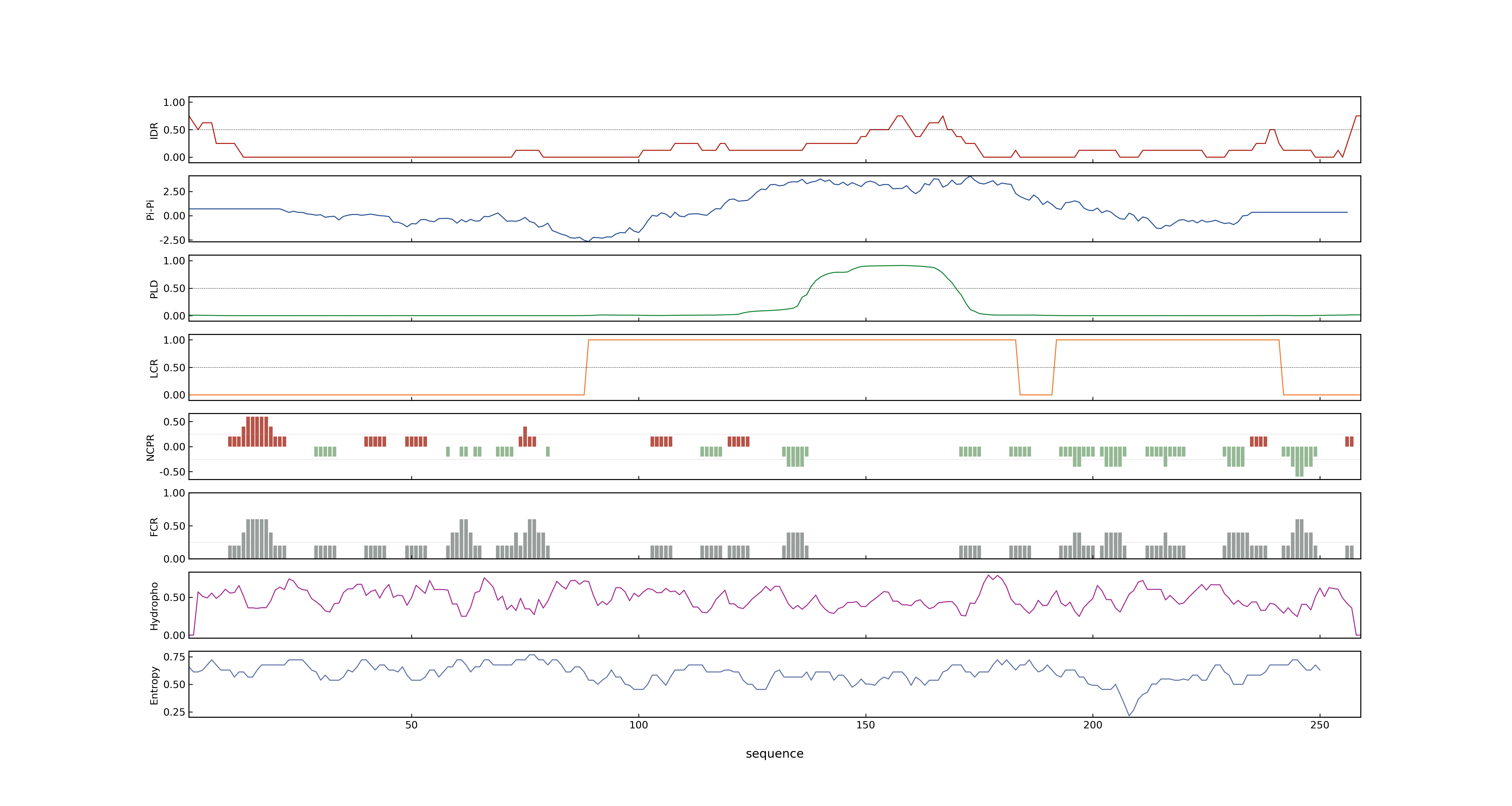Viewport: 1512px width, 806px height.
Task: Click the -0.50 tick on NCPR axis
Action: coord(172,472)
